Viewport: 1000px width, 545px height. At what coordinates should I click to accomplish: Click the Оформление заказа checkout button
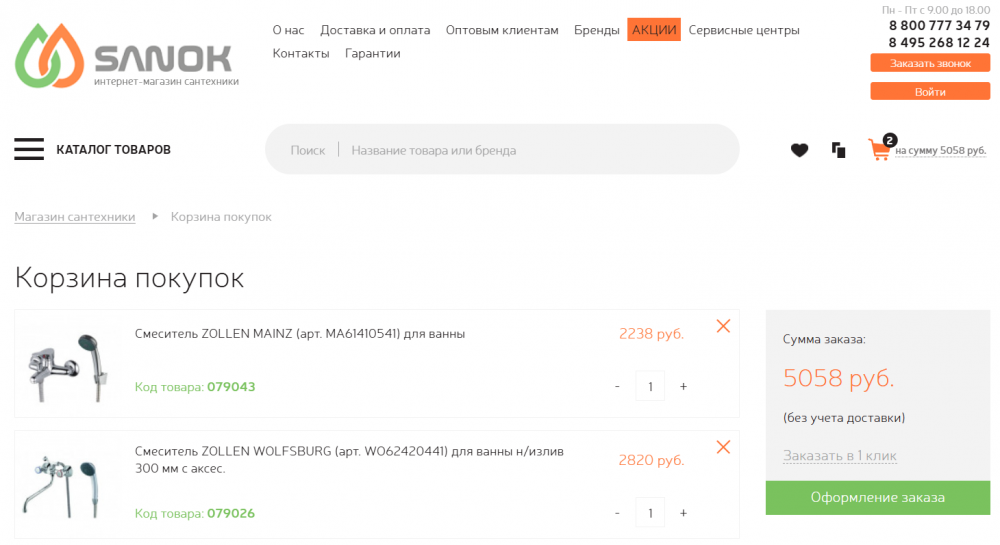[x=877, y=498]
